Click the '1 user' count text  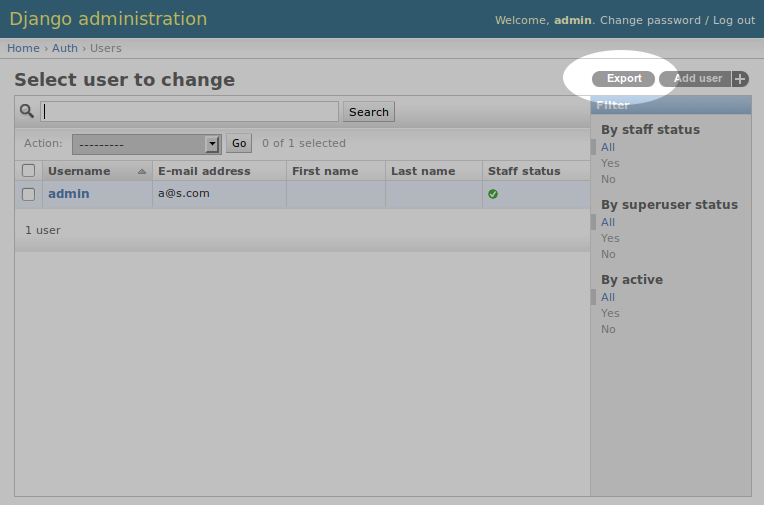(x=43, y=230)
